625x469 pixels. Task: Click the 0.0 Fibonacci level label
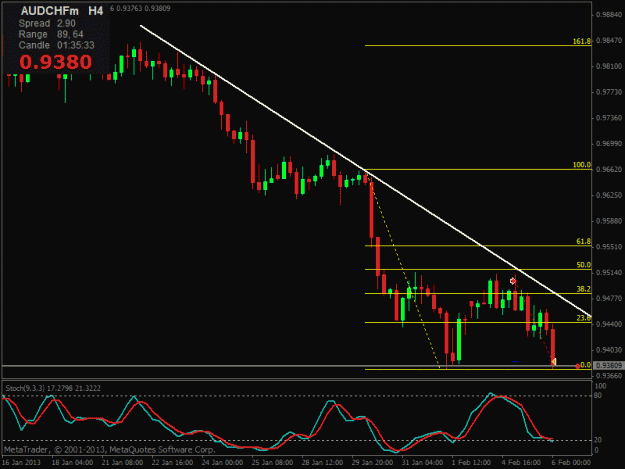point(585,365)
